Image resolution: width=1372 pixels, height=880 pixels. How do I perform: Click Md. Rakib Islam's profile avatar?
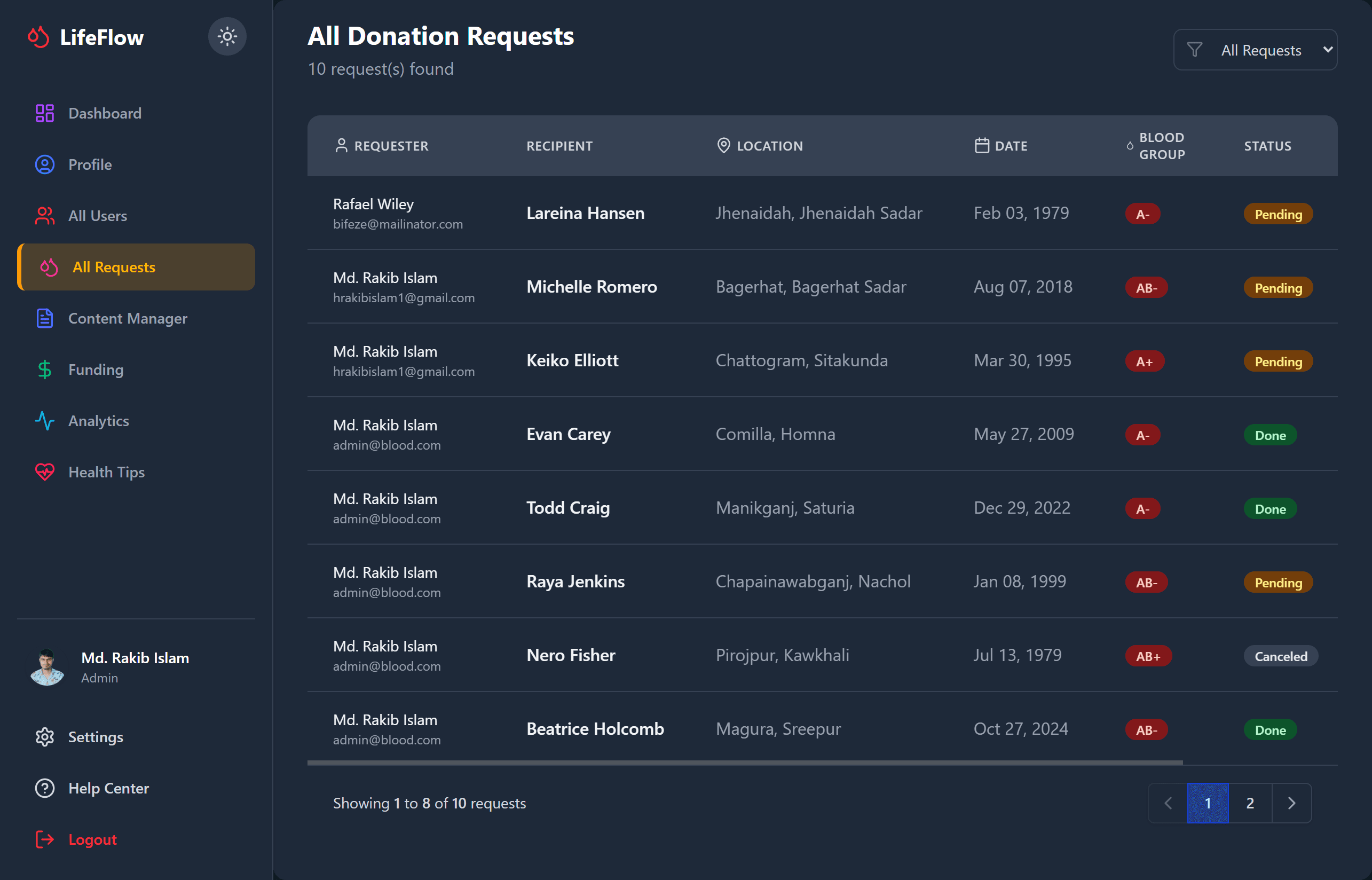click(x=47, y=667)
